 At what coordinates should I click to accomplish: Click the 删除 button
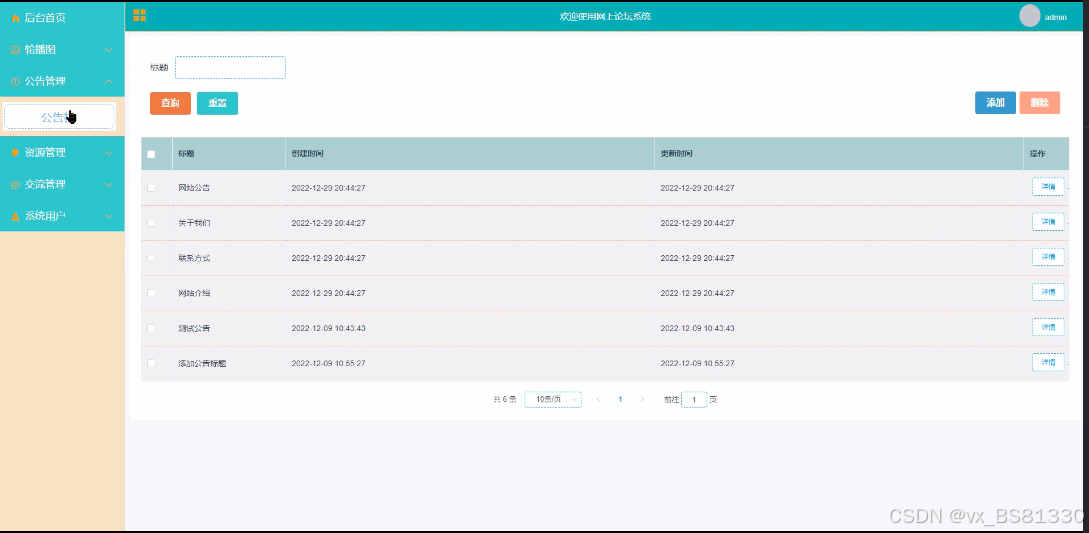tap(1040, 103)
